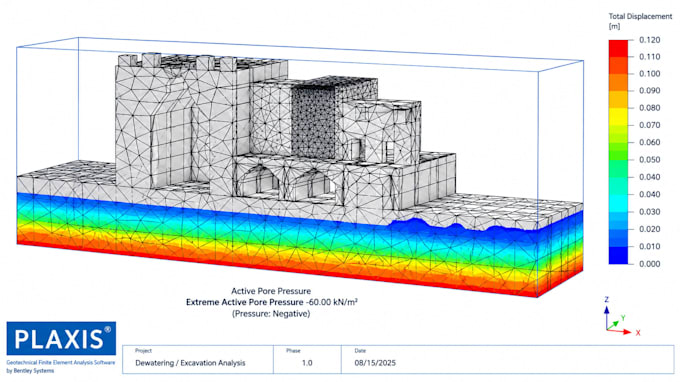The height and width of the screenshot is (382, 680).
Task: Click the legend value 0.050
Action: coord(650,160)
